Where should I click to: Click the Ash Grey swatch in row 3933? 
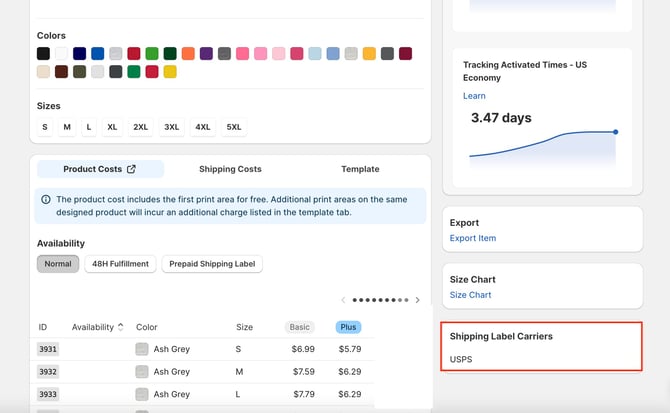pos(142,394)
